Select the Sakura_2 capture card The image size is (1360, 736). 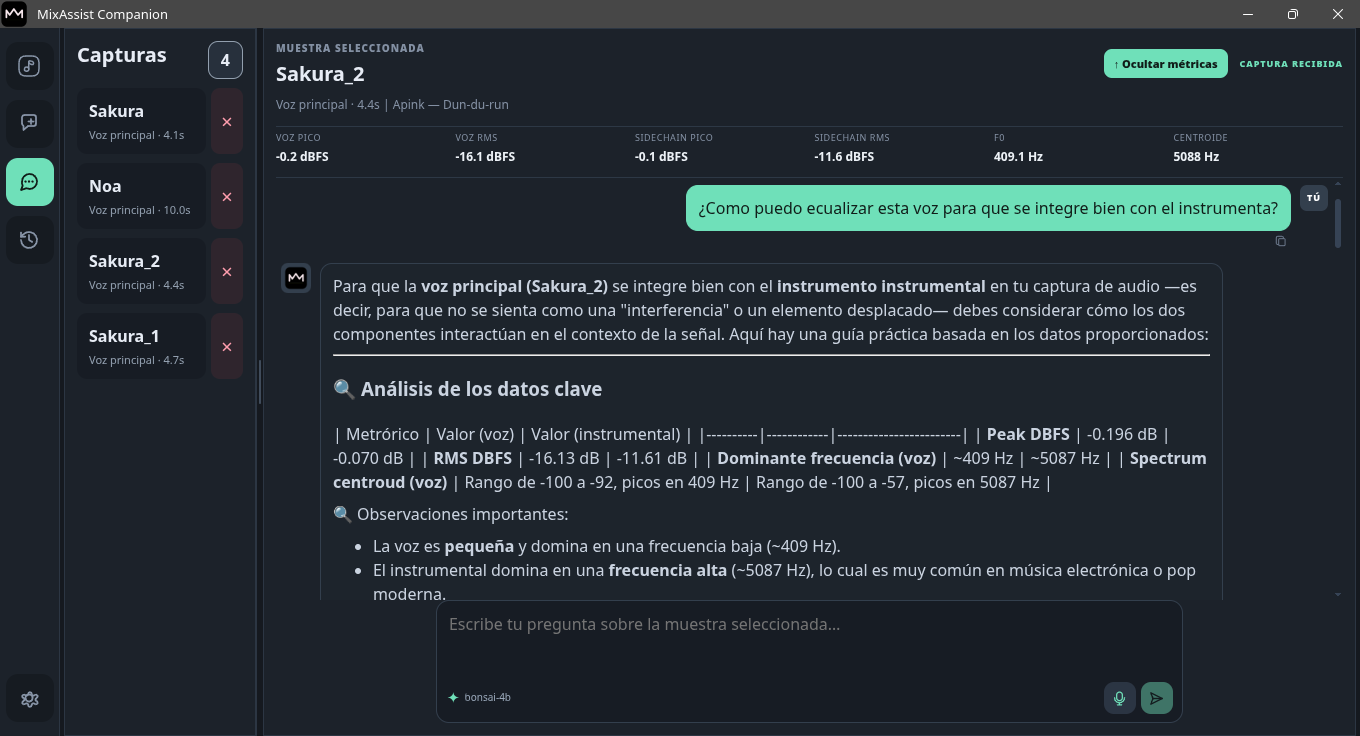coord(142,271)
